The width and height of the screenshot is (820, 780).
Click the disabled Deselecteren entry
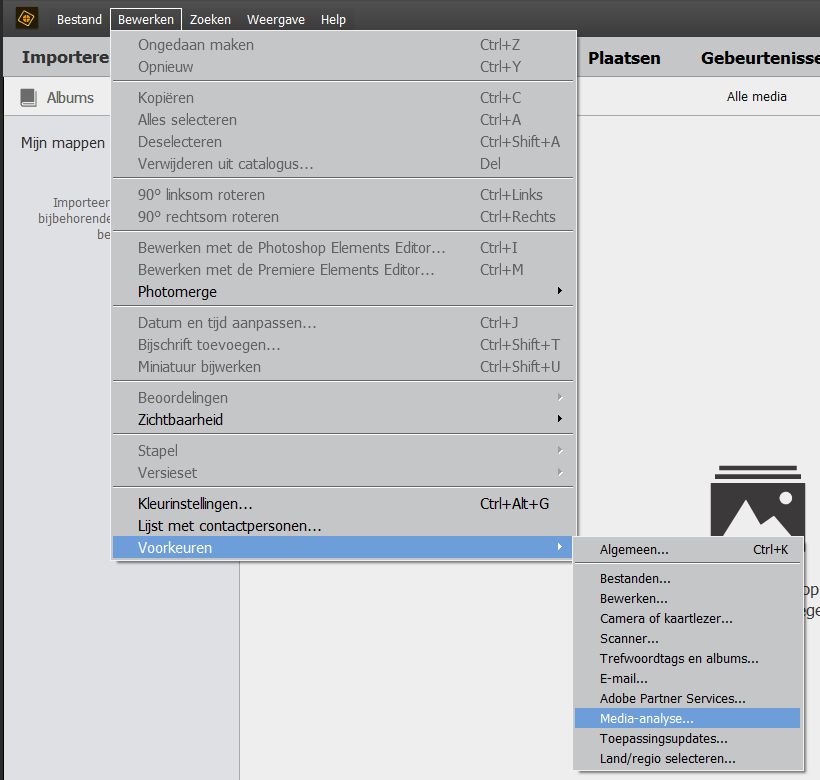click(x=343, y=142)
